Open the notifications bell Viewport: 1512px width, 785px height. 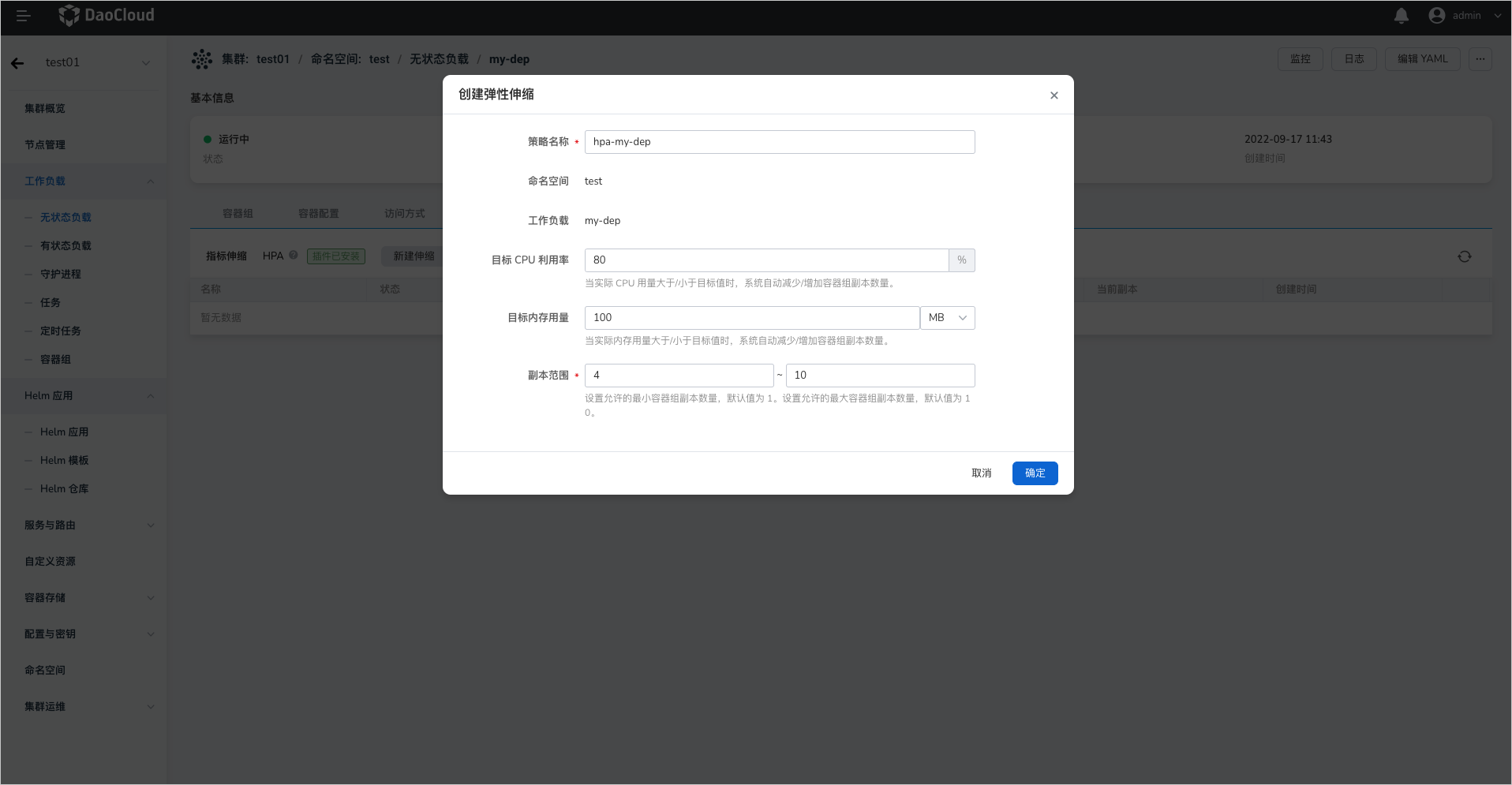[1402, 16]
